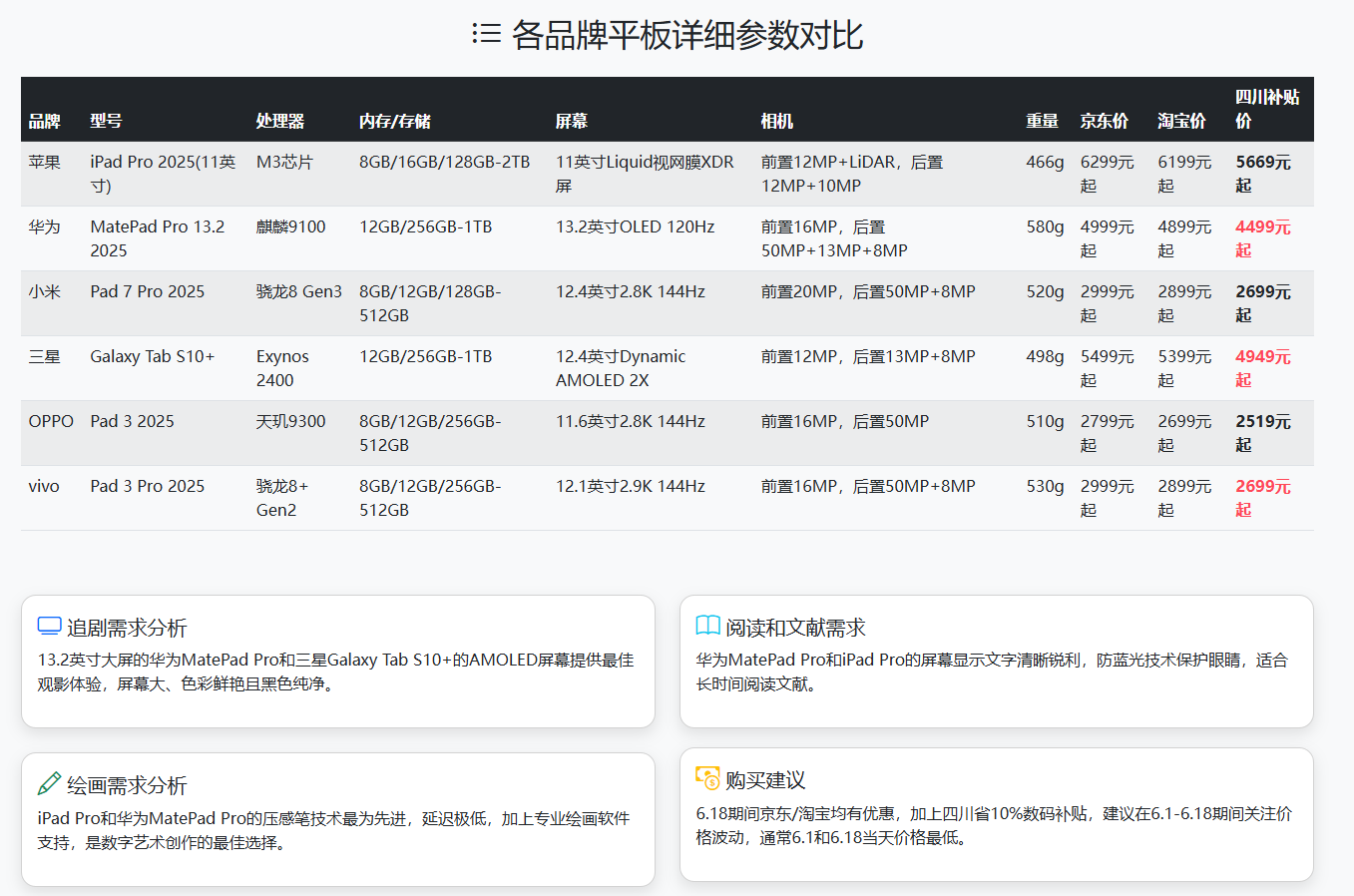Click the OPPO Pad 3 2025 model cell

point(133,421)
